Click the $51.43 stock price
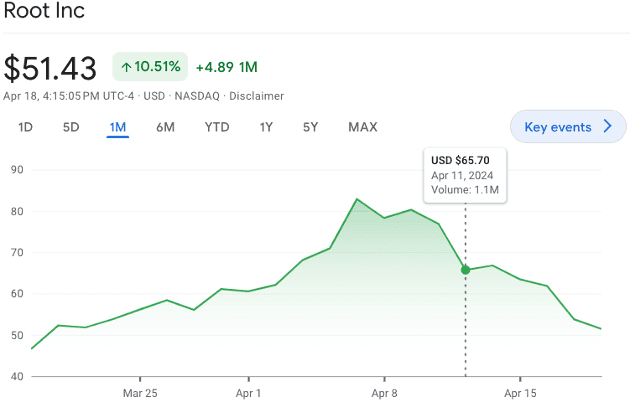Viewport: 630px width, 402px height. pyautogui.click(x=50, y=68)
